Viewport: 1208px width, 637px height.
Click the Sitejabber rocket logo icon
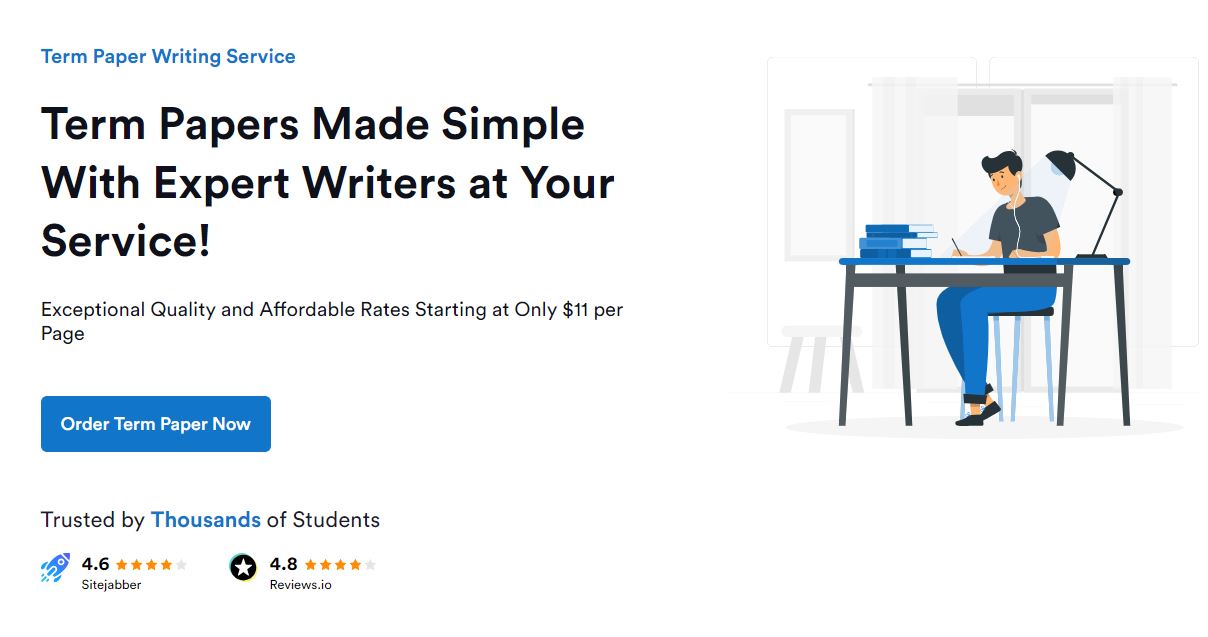55,568
